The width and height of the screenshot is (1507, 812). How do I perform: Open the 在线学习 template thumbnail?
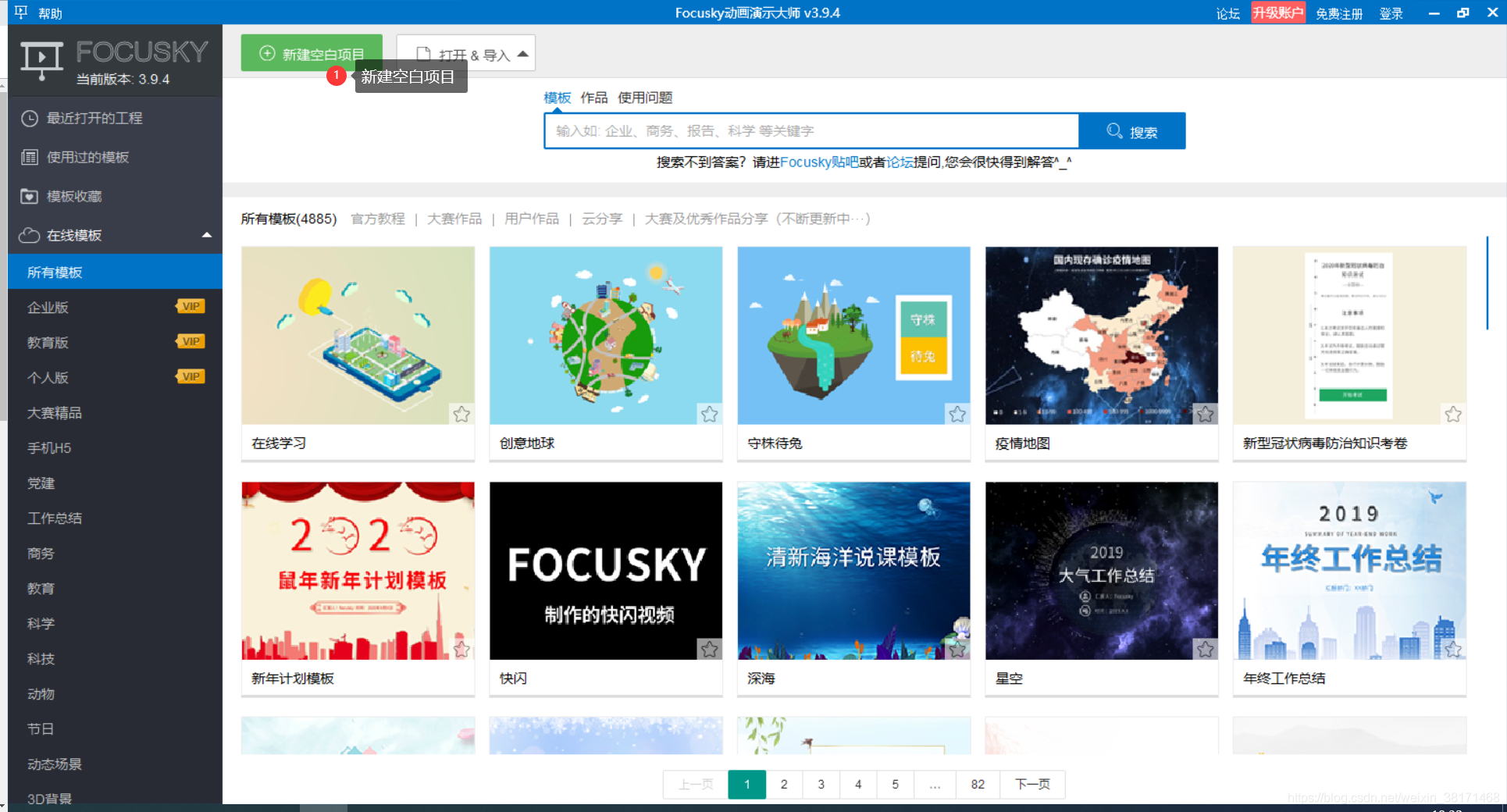pos(358,336)
